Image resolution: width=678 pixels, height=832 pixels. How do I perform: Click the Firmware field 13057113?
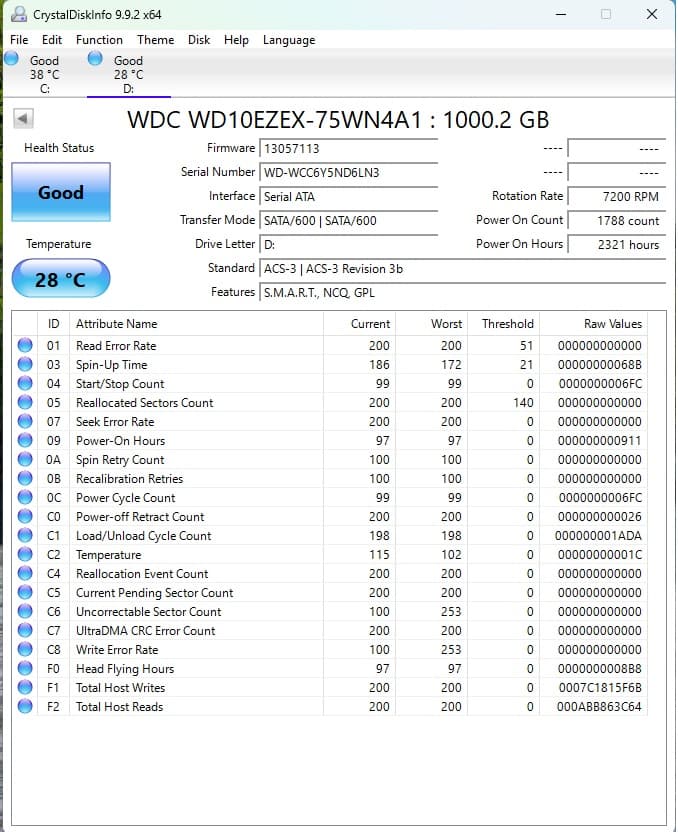pos(349,149)
